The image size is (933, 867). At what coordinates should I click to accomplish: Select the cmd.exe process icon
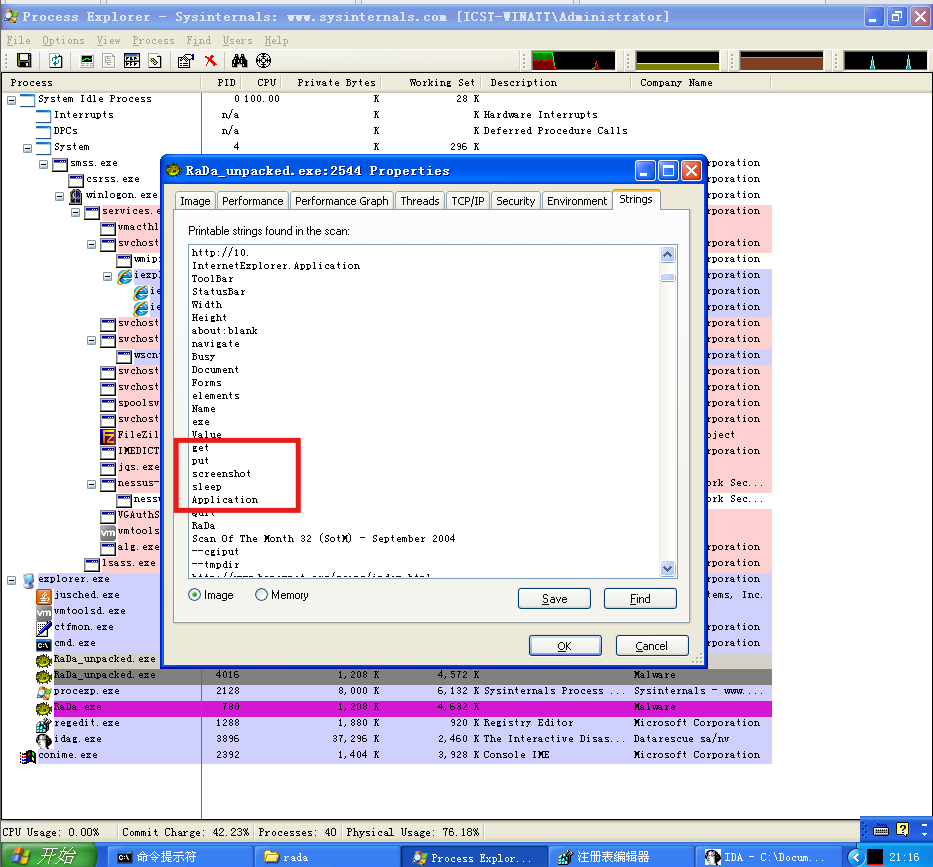(x=44, y=644)
